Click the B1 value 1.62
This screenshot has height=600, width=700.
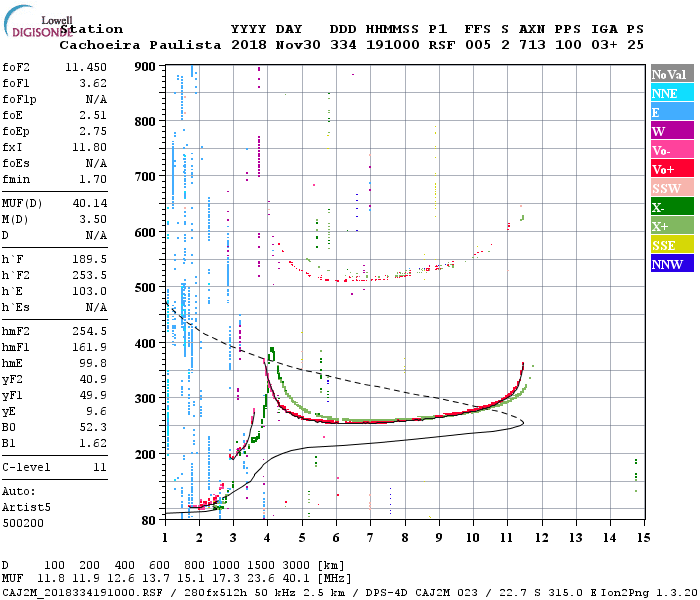coord(93,443)
